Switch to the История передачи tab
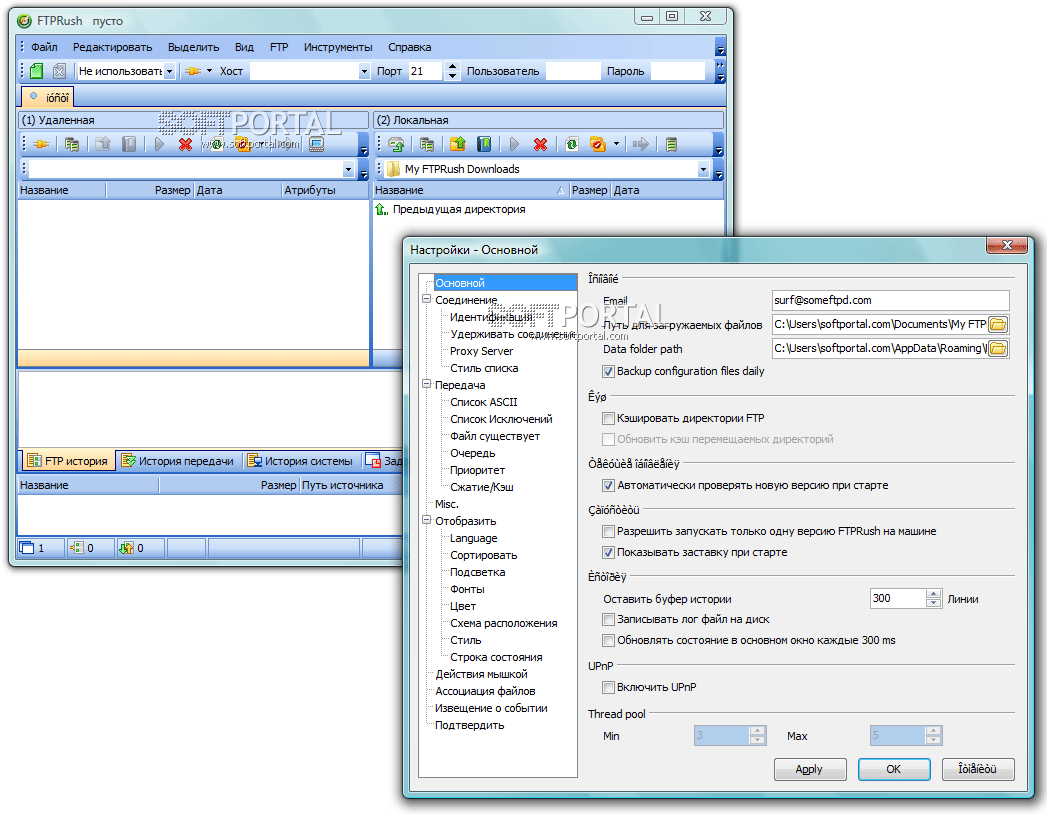Screen dimensions: 1047x814 178,461
